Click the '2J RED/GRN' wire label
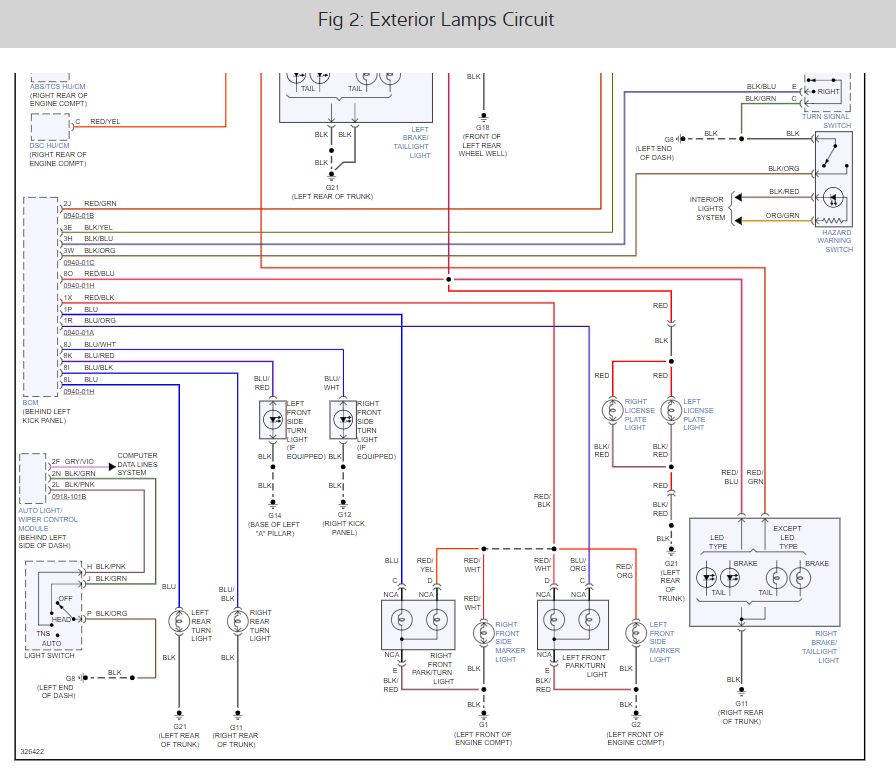Screen dimensions: 896x780 tap(90, 203)
